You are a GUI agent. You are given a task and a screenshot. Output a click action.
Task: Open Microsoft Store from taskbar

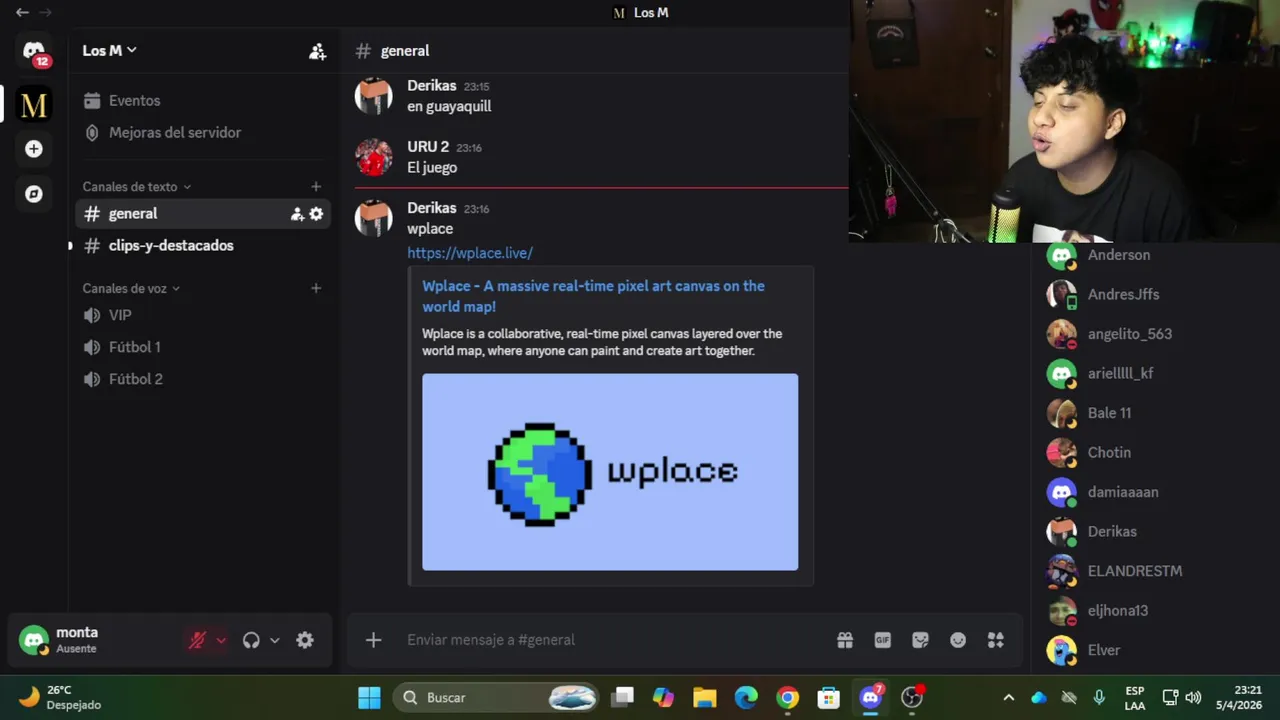pyautogui.click(x=829, y=698)
